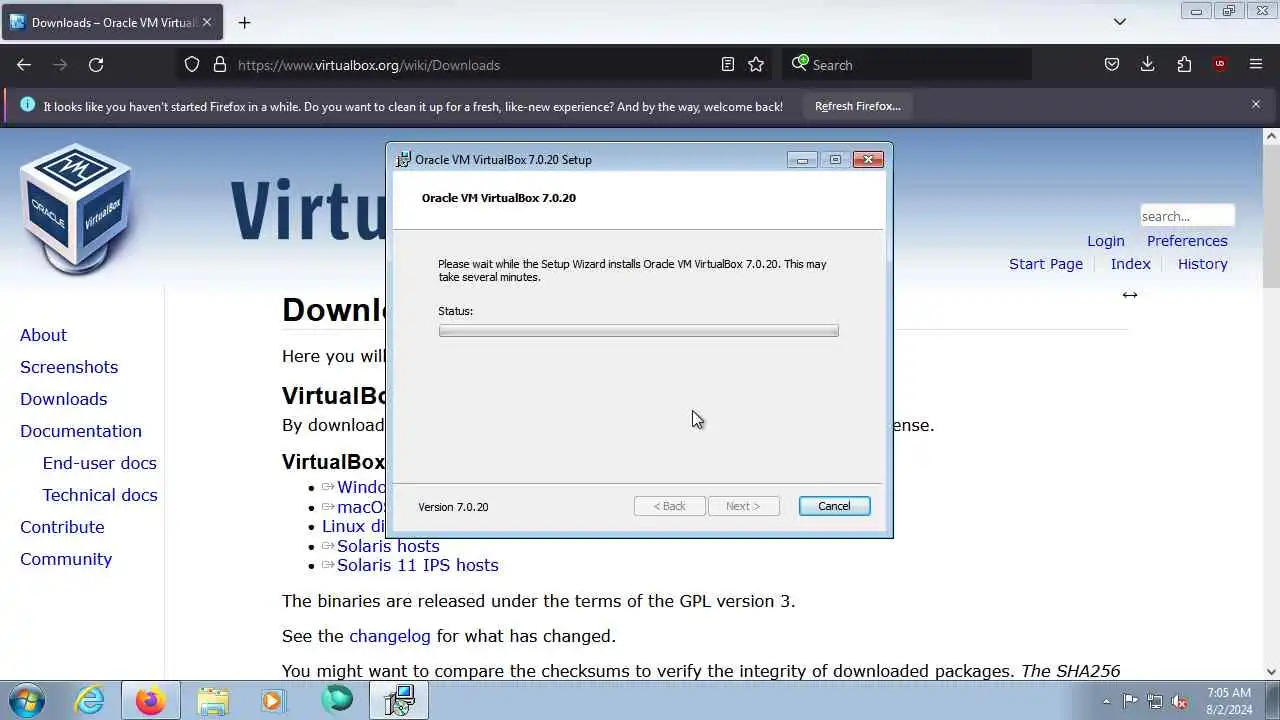Open the clock showing 7:05 AM
Viewport: 1280px width, 720px height.
[1229, 701]
